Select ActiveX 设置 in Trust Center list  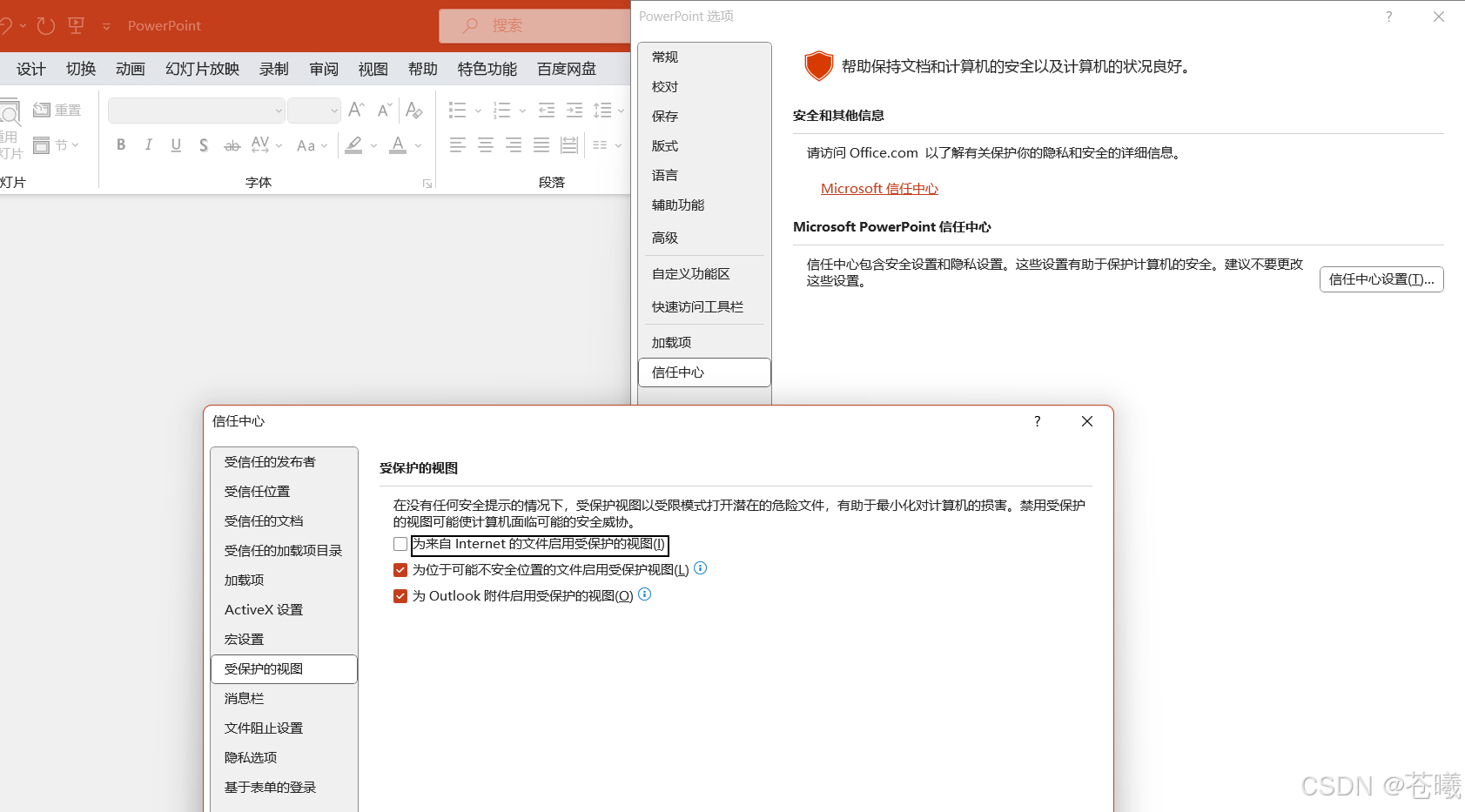[284, 610]
